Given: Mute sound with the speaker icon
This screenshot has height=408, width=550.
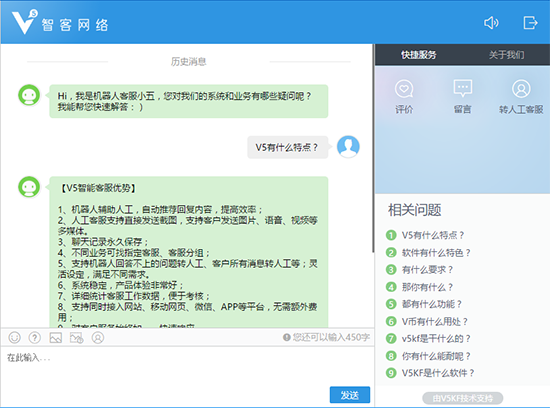Looking at the screenshot, I should [x=491, y=23].
